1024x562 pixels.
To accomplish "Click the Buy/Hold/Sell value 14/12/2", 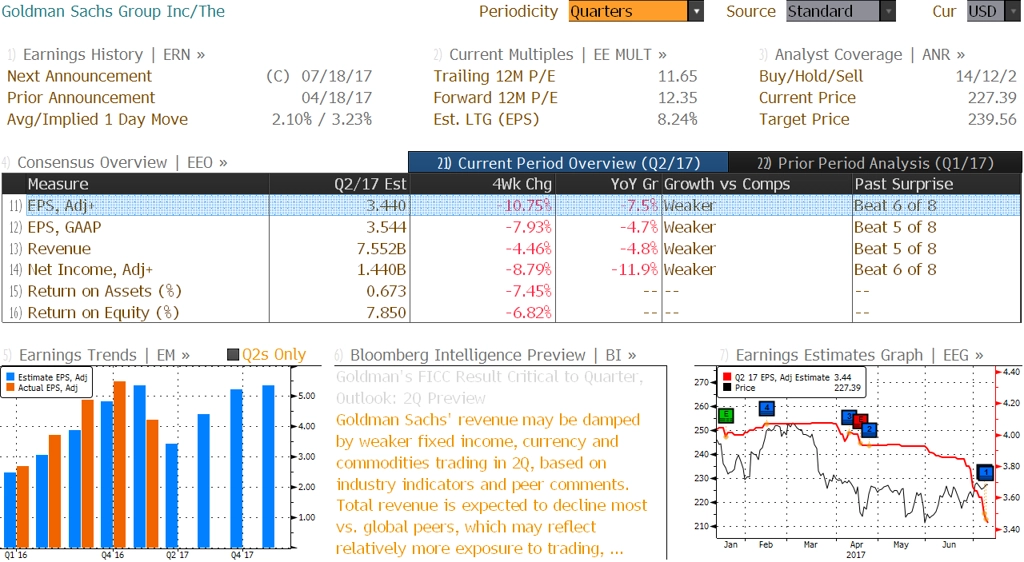I will (x=986, y=76).
